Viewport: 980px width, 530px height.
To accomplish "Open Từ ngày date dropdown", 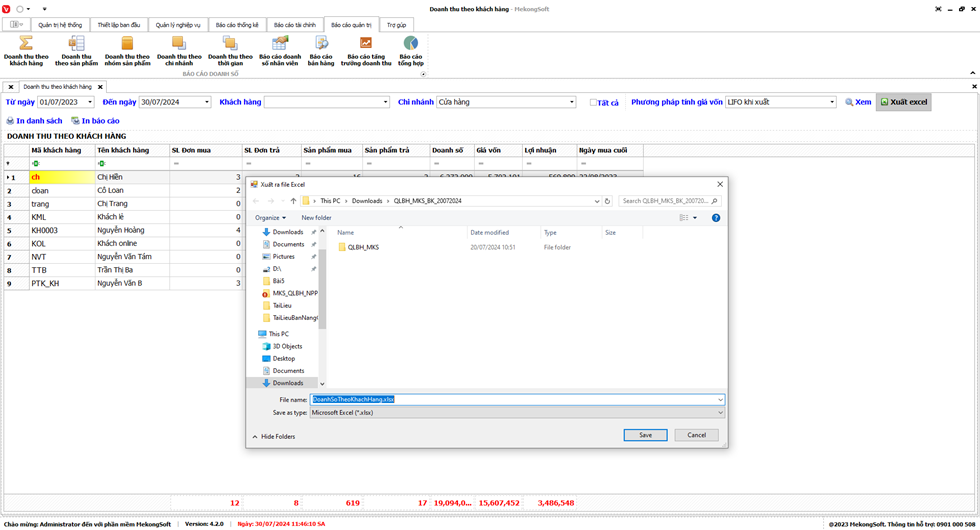I will 90,102.
